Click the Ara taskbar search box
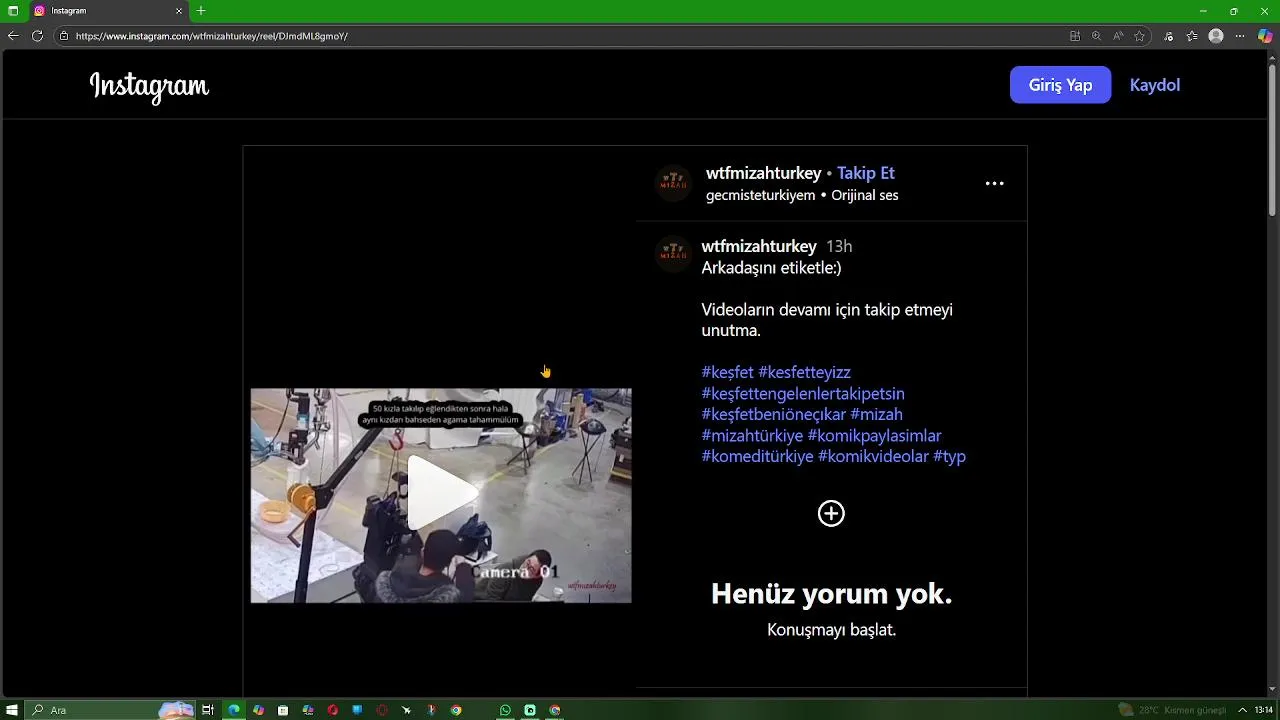This screenshot has width=1280, height=720. tap(110, 710)
